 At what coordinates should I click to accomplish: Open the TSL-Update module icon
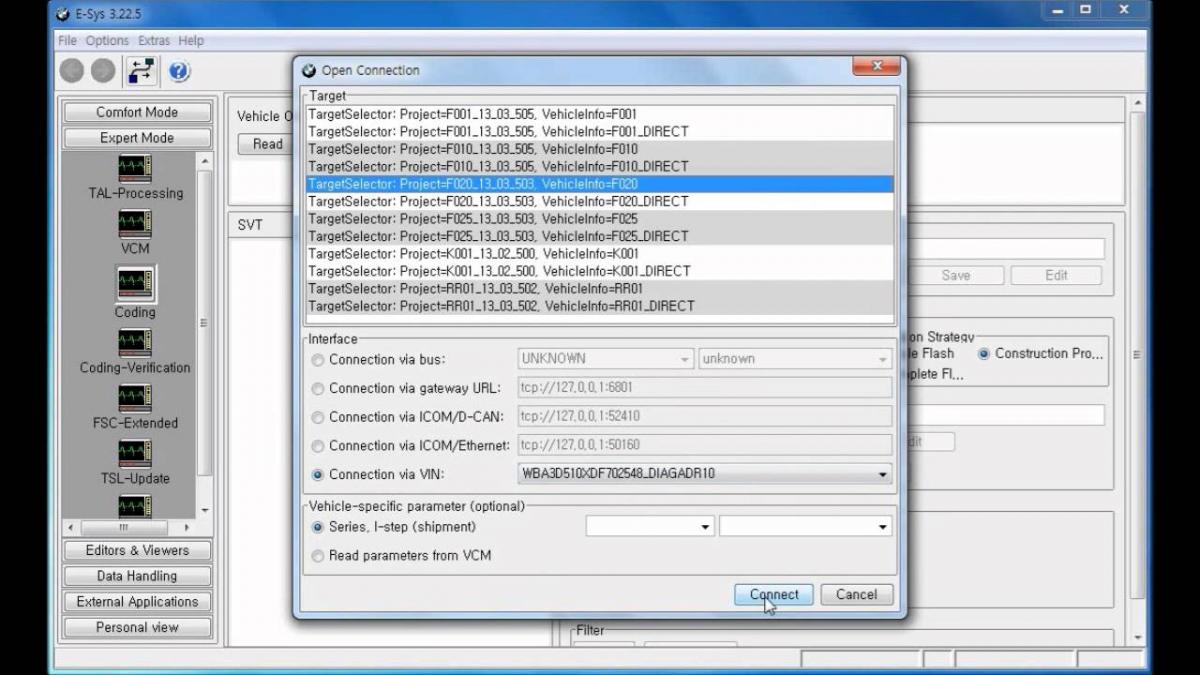[x=135, y=454]
